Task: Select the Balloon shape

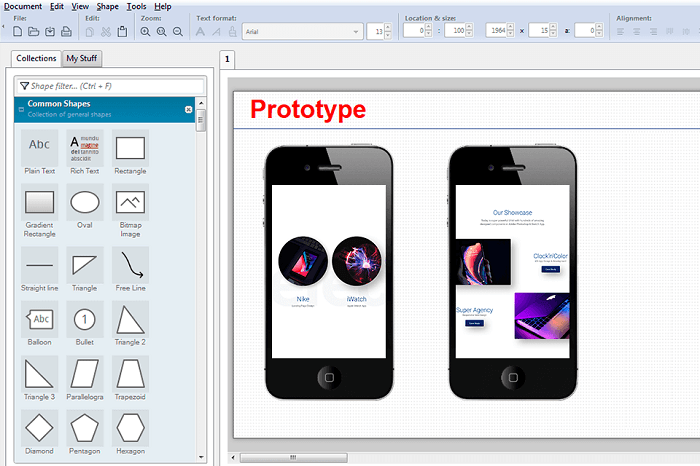Action: (40, 324)
